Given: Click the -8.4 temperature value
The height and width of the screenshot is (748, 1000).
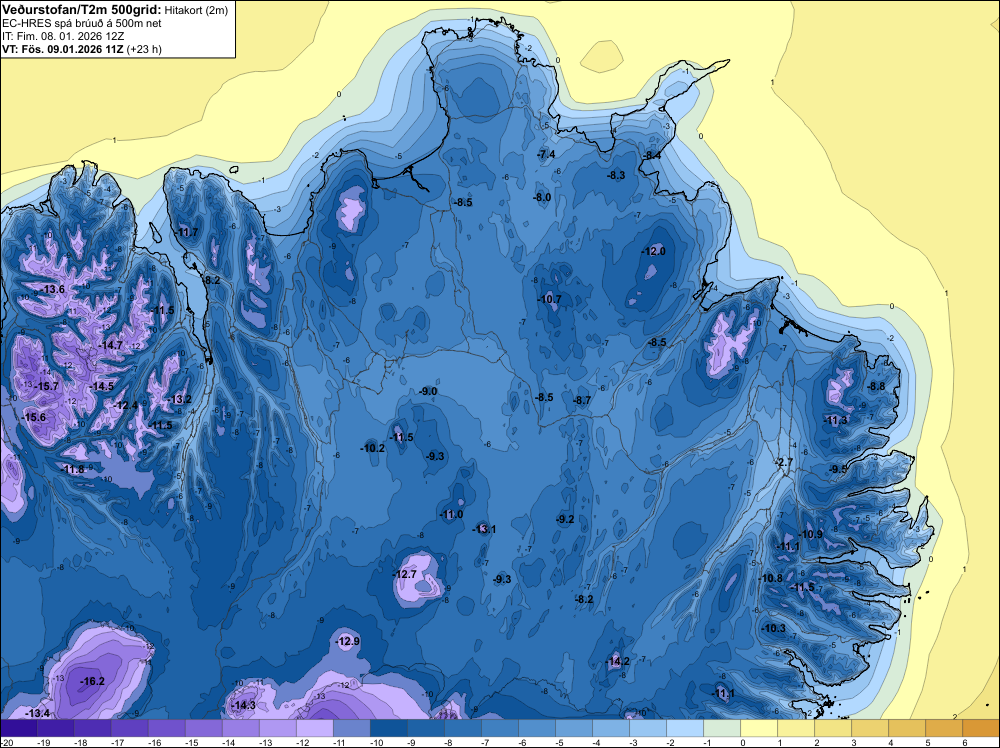Looking at the screenshot, I should coord(652,156).
